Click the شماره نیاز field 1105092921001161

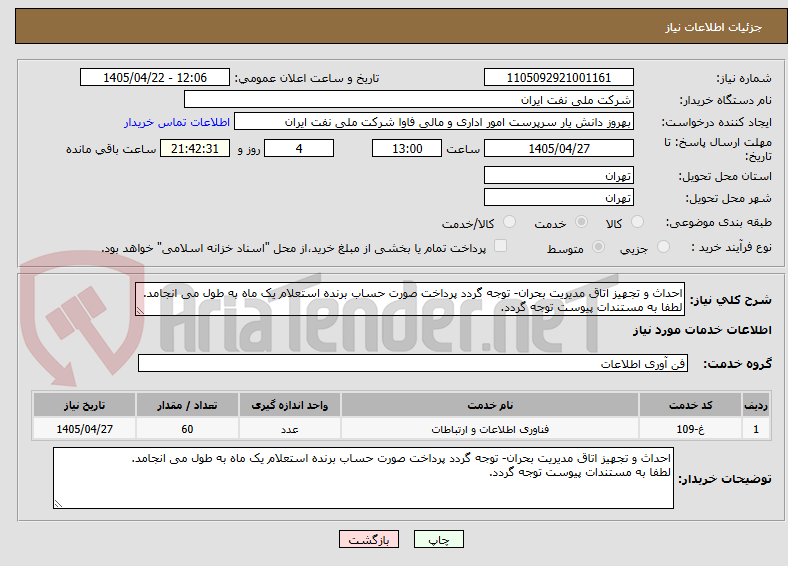click(558, 77)
